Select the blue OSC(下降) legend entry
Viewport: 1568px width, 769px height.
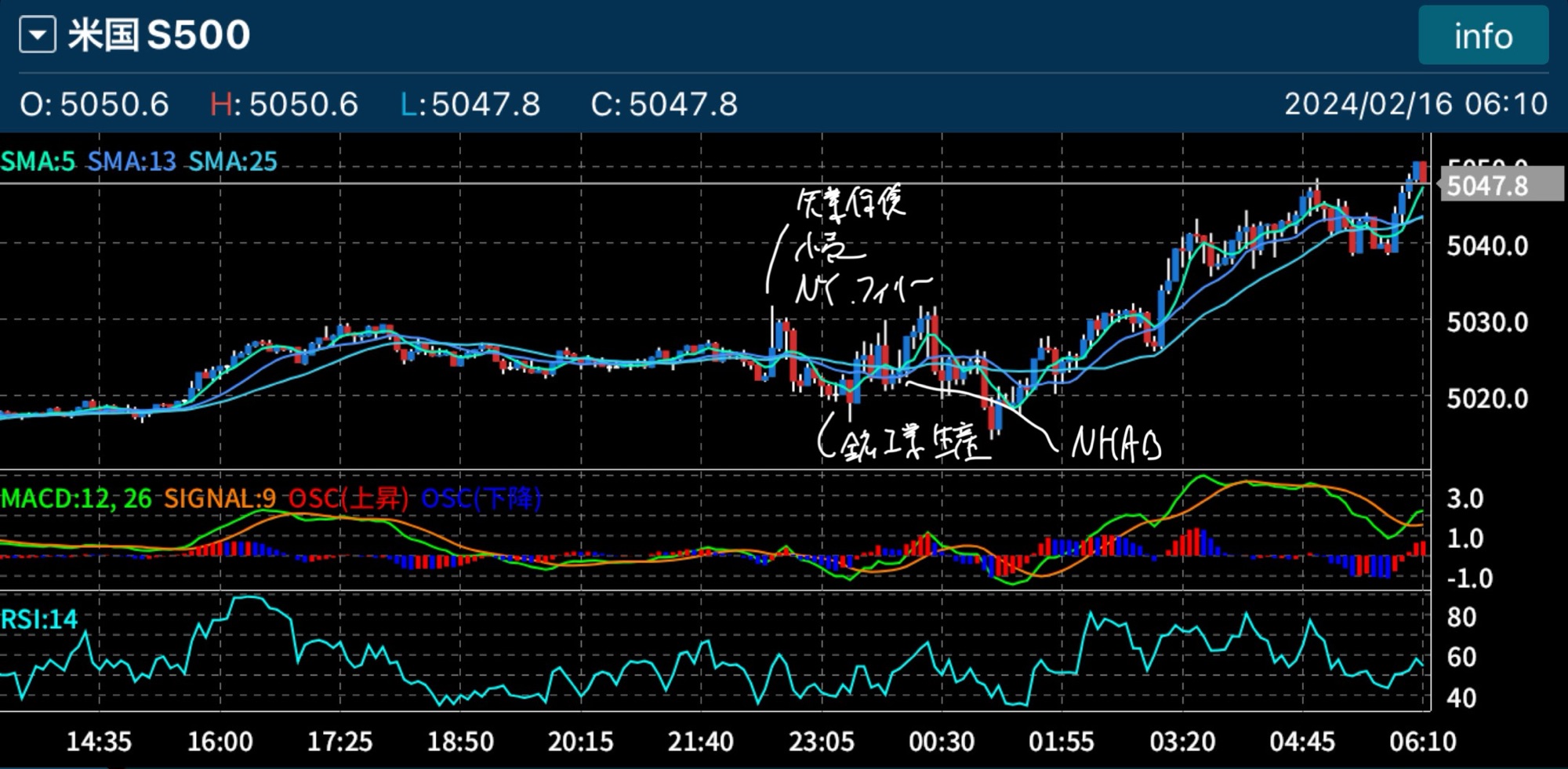pyautogui.click(x=481, y=499)
